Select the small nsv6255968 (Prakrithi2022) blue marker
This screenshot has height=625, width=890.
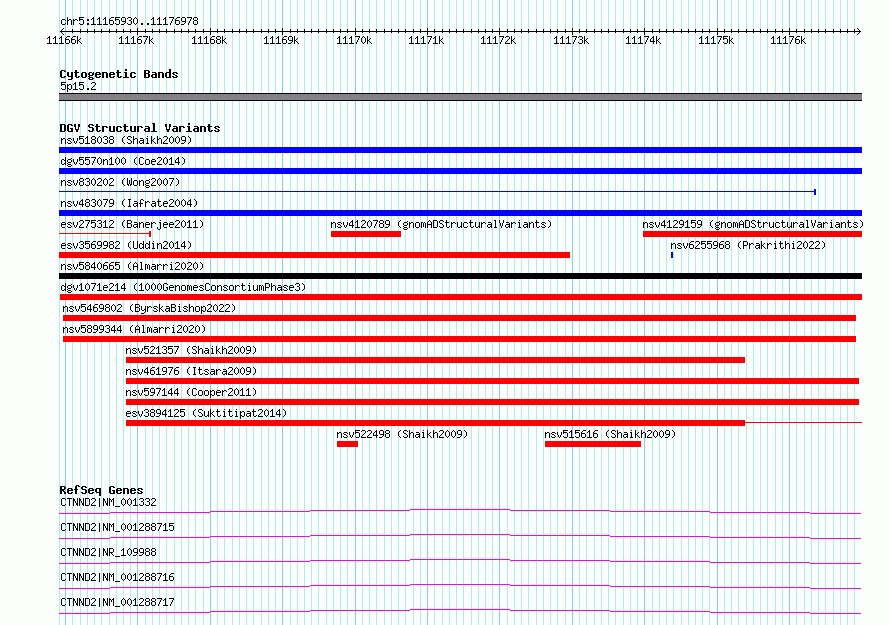tap(672, 255)
